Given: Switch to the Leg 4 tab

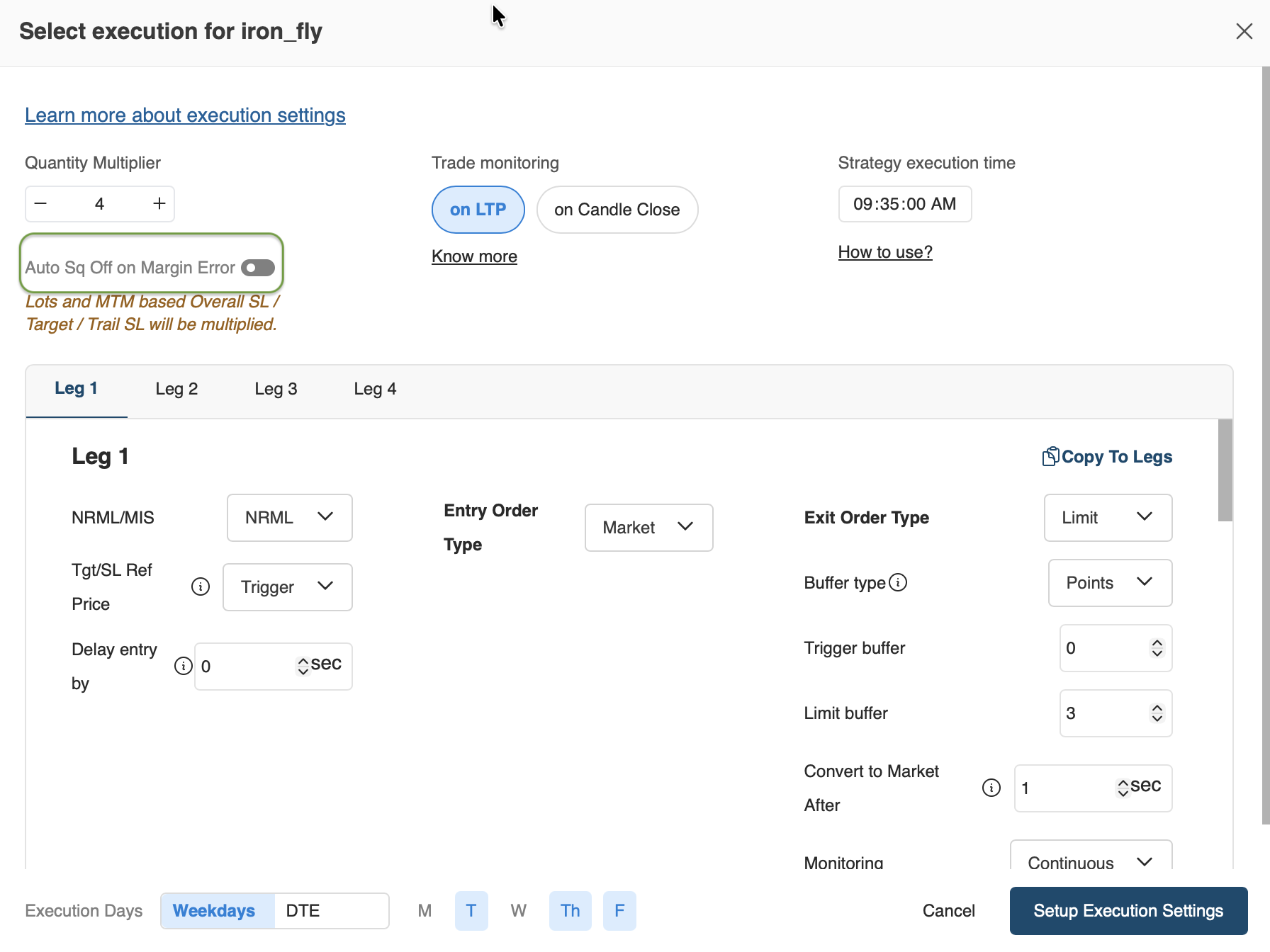Looking at the screenshot, I should 375,389.
